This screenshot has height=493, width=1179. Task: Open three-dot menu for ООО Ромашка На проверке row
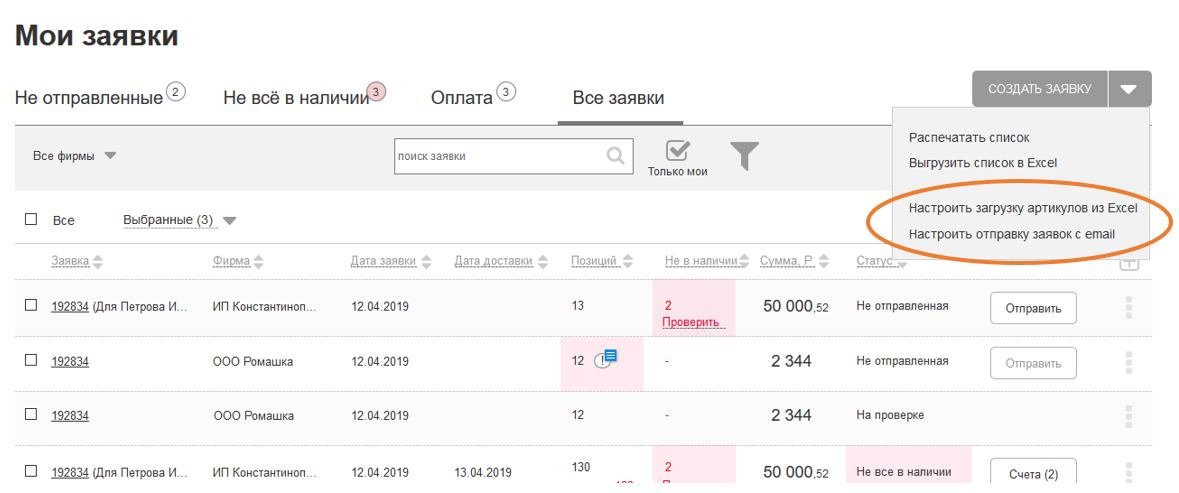(1128, 416)
